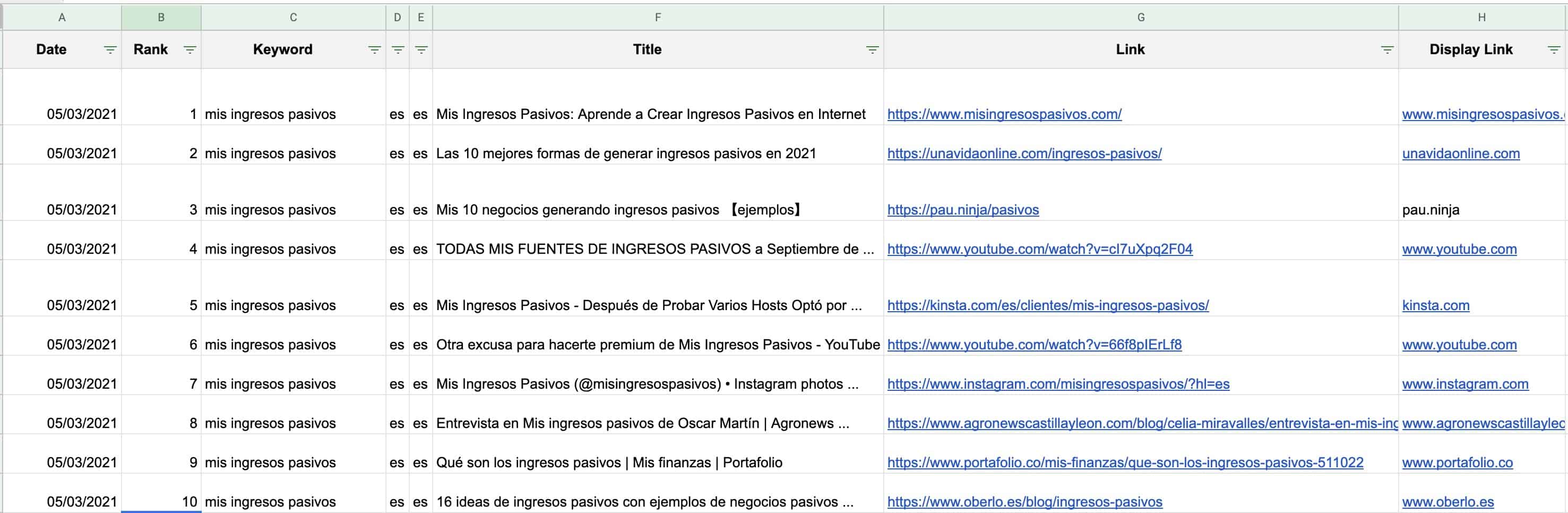Screen dimensions: 1568x513
Task: Select the cell with rank 5
Action: pos(161,288)
